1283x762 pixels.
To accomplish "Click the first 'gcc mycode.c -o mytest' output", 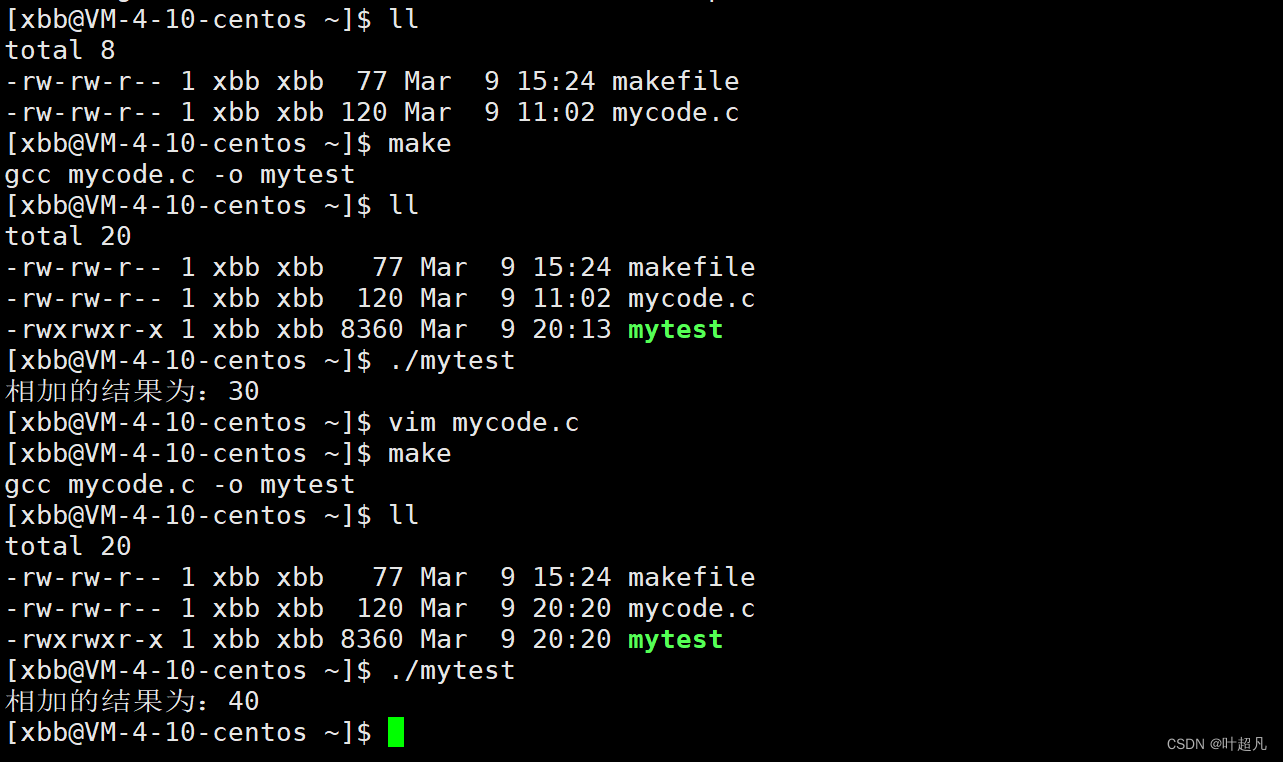I will (180, 175).
